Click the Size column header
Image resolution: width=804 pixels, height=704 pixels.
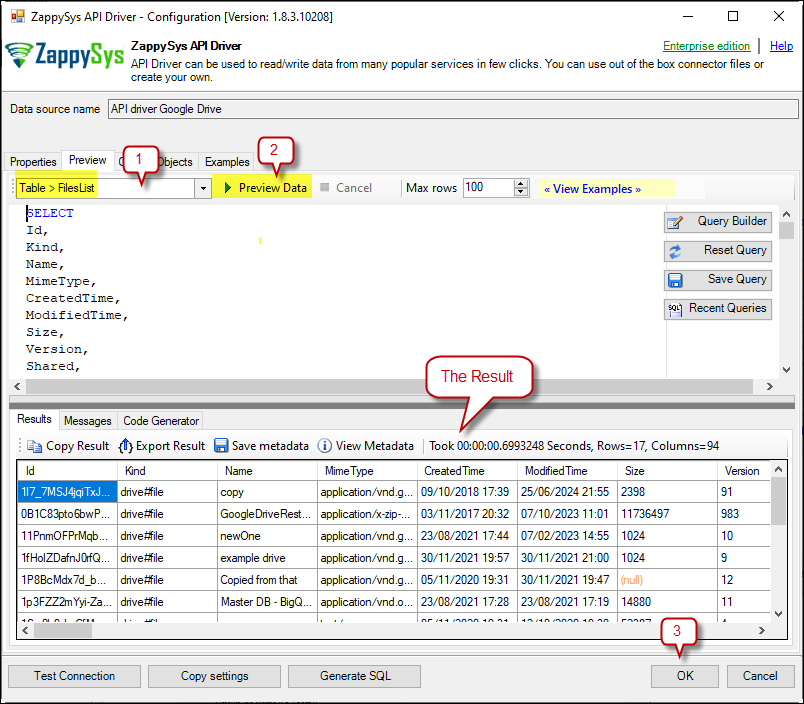click(x=667, y=471)
